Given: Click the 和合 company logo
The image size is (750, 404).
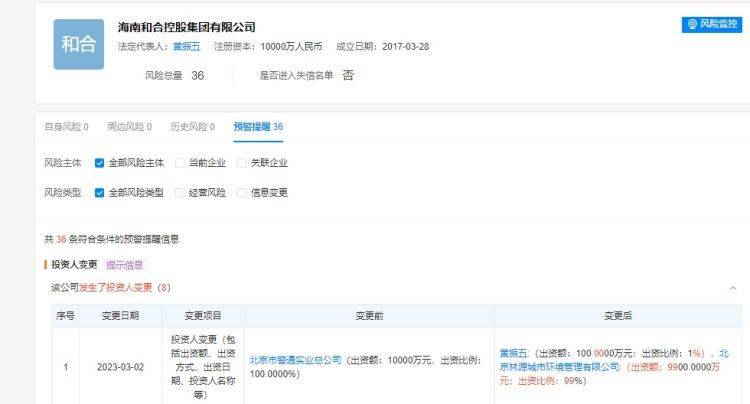Looking at the screenshot, I should click(78, 45).
